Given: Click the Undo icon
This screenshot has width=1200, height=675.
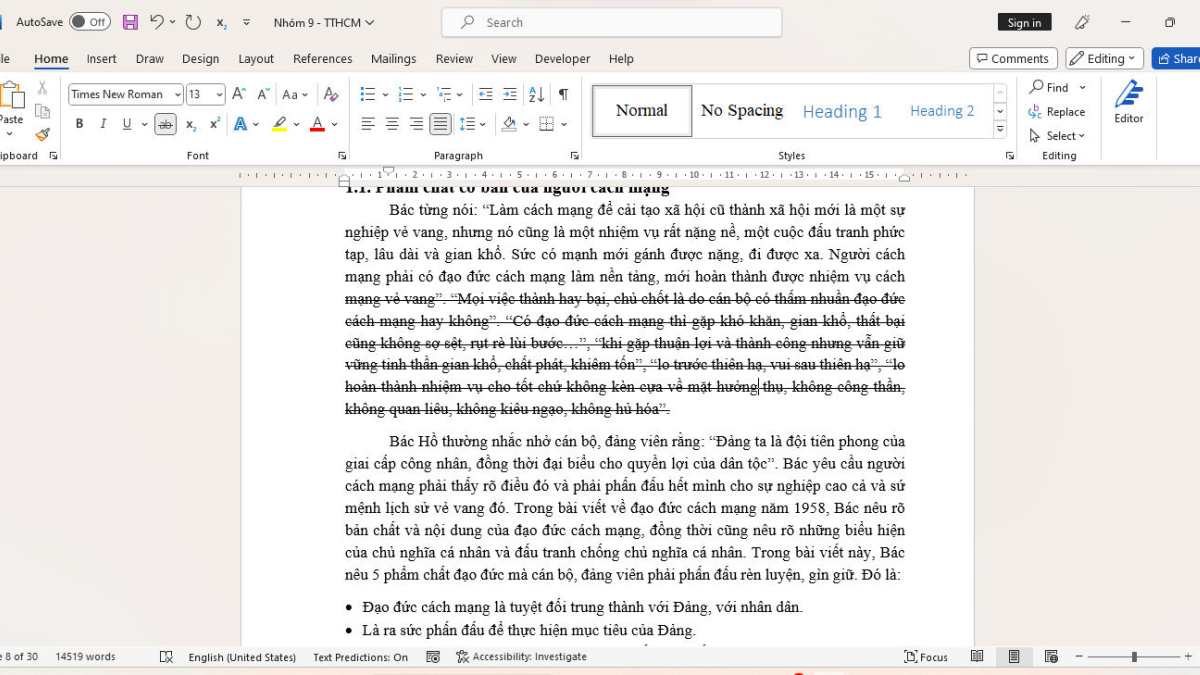Looking at the screenshot, I should point(158,22).
